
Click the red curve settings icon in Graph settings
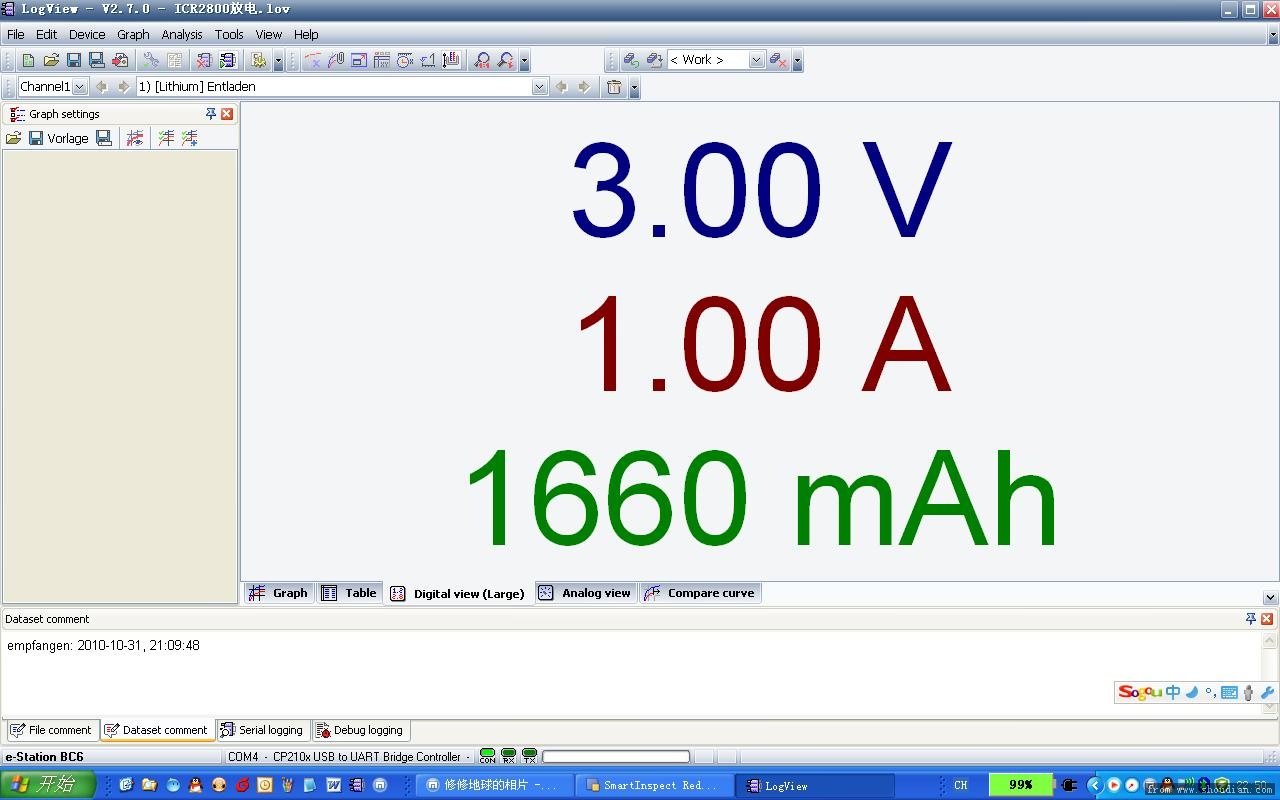[x=135, y=138]
